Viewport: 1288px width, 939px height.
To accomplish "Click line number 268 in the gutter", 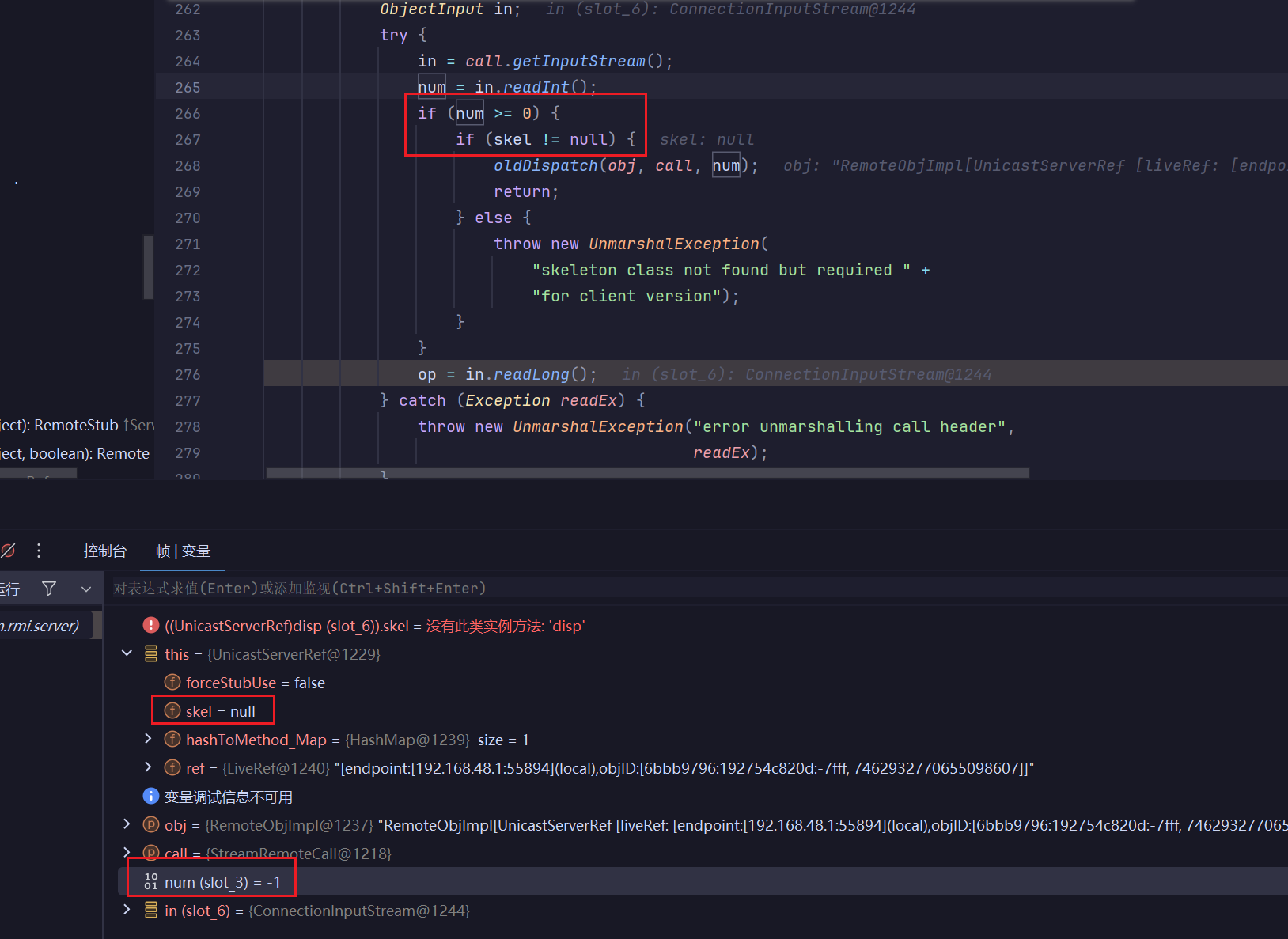I will 188,165.
